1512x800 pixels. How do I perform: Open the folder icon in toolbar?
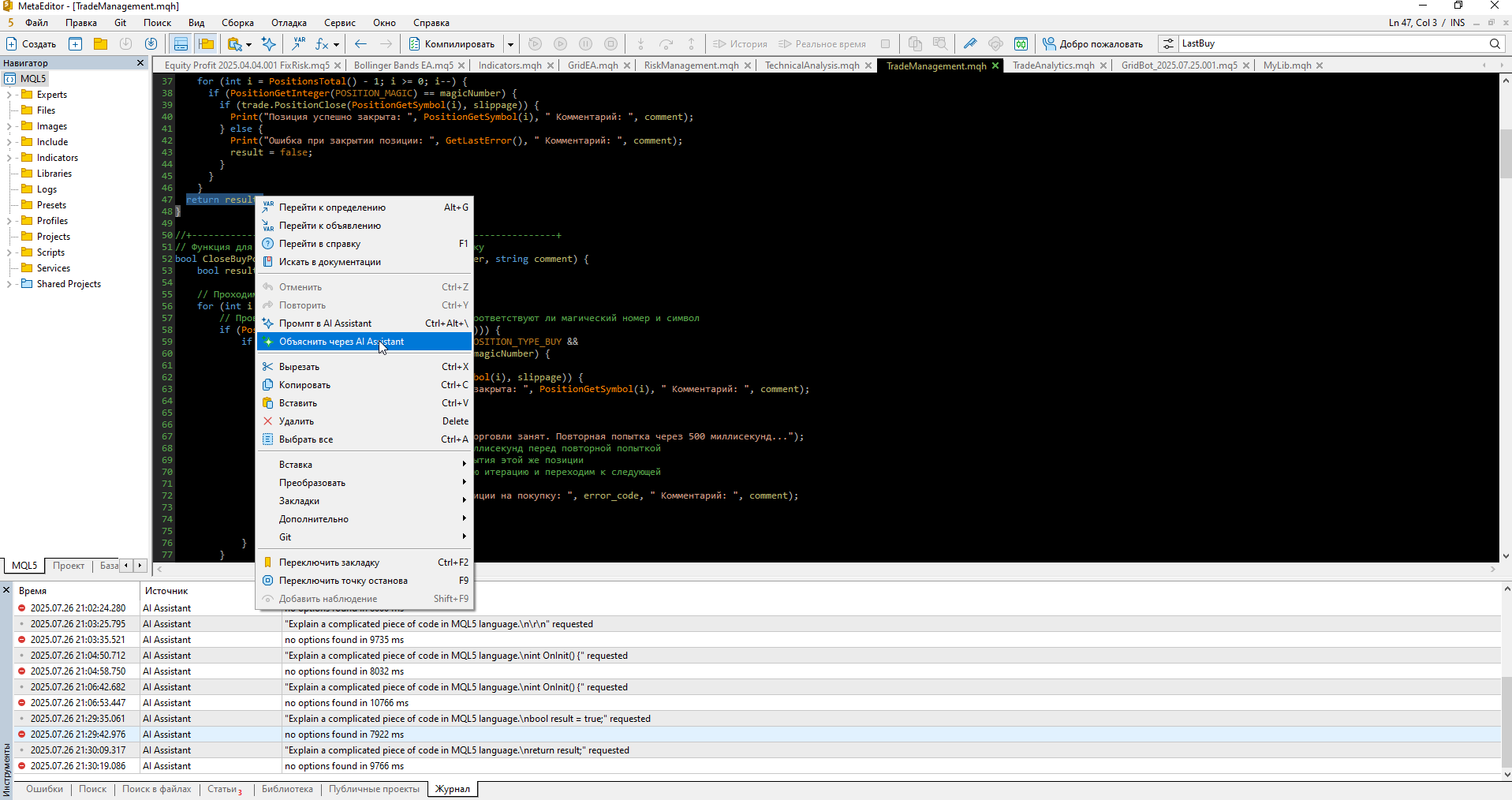pos(100,44)
